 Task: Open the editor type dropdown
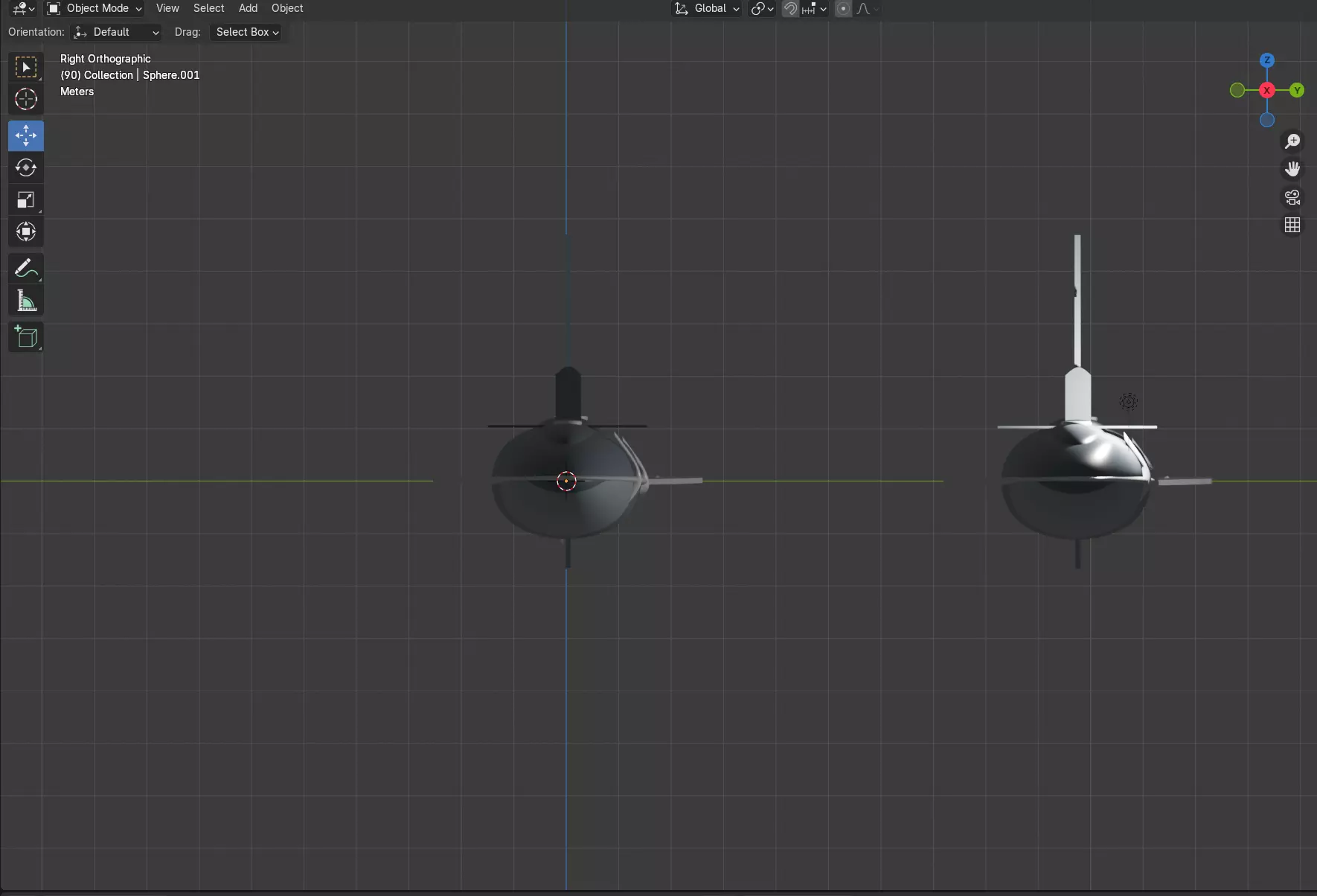24,9
